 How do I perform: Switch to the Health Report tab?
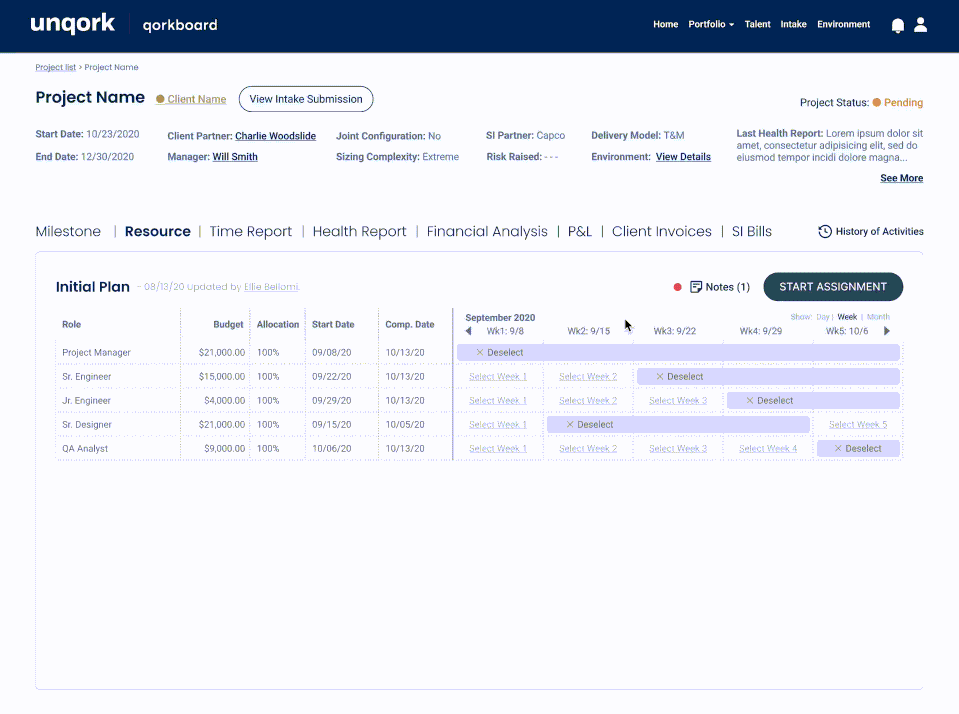click(x=360, y=231)
